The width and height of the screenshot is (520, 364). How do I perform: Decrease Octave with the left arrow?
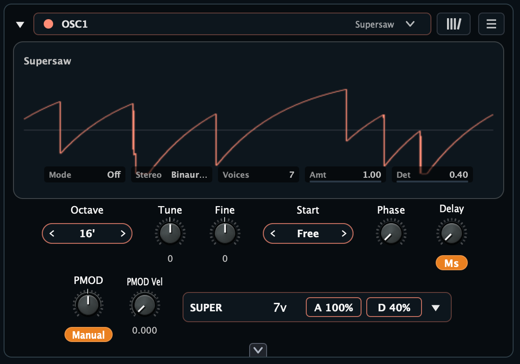(x=52, y=234)
